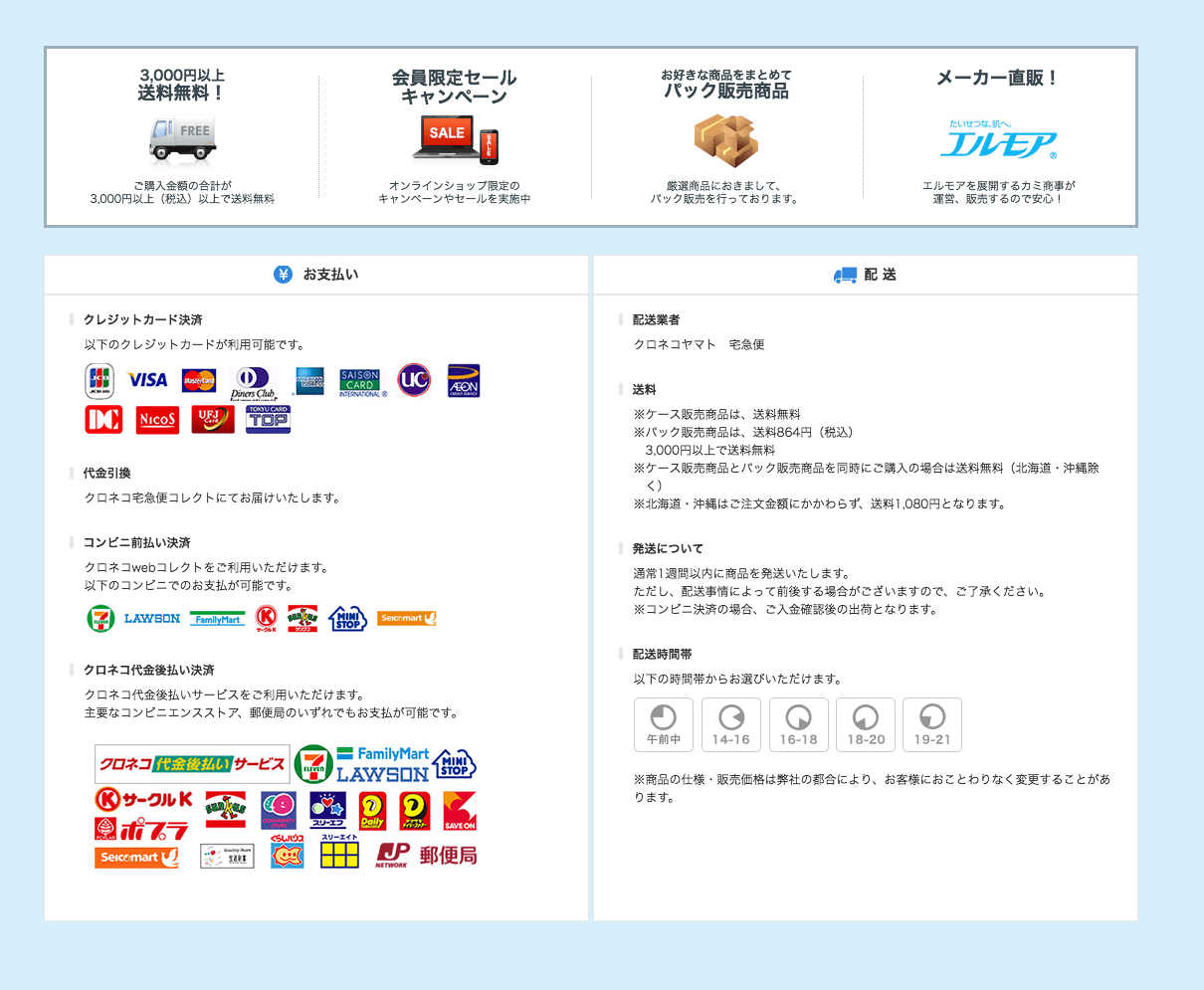This screenshot has width=1204, height=990.
Task: Click the Diners Club card icon
Action: pos(256,381)
